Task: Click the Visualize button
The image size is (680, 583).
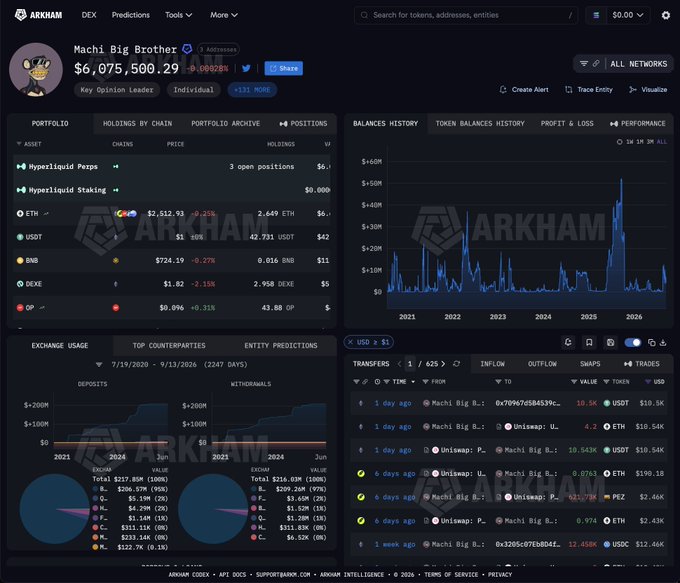Action: coord(648,89)
